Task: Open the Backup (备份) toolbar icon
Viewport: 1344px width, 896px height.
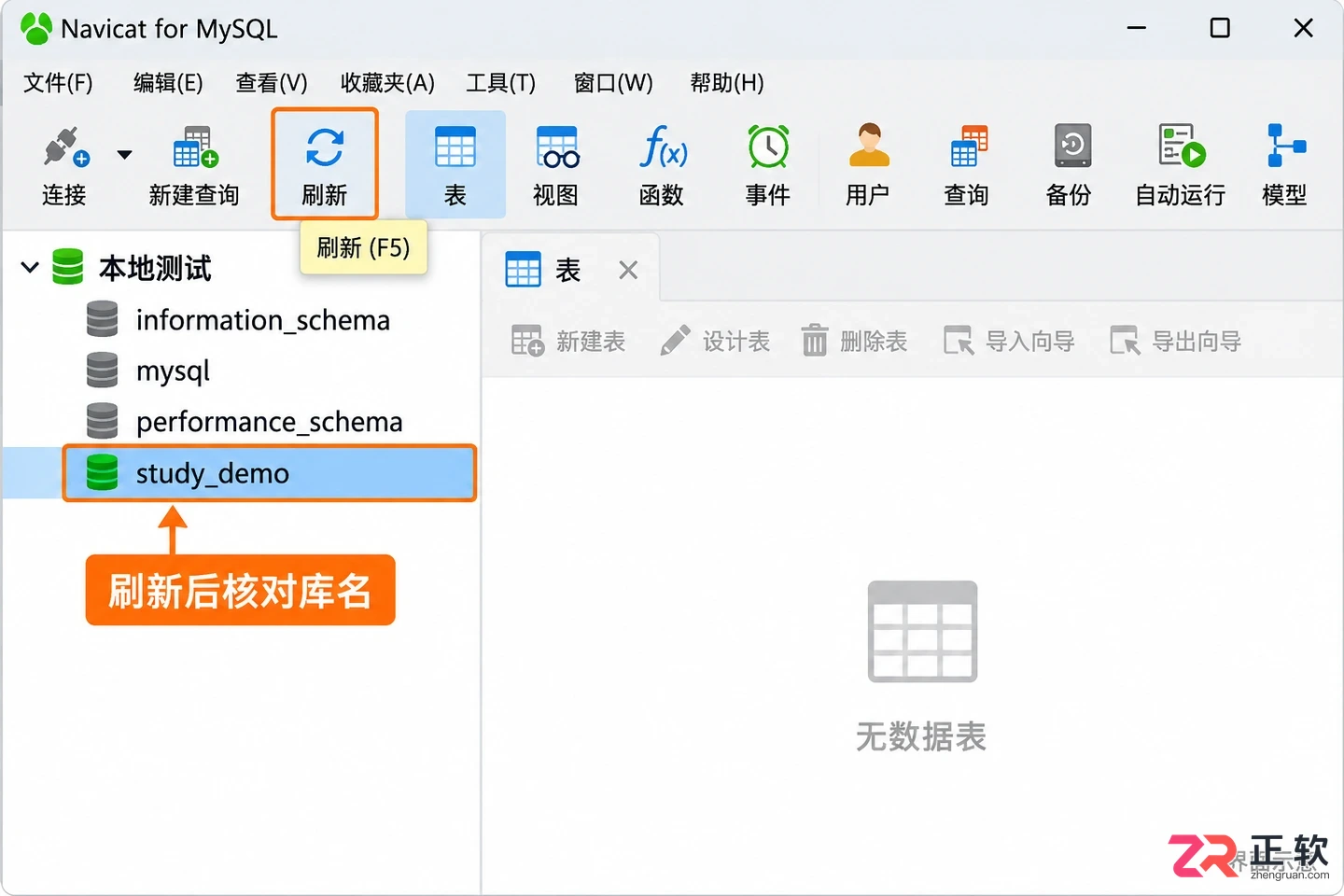Action: coord(1071,147)
